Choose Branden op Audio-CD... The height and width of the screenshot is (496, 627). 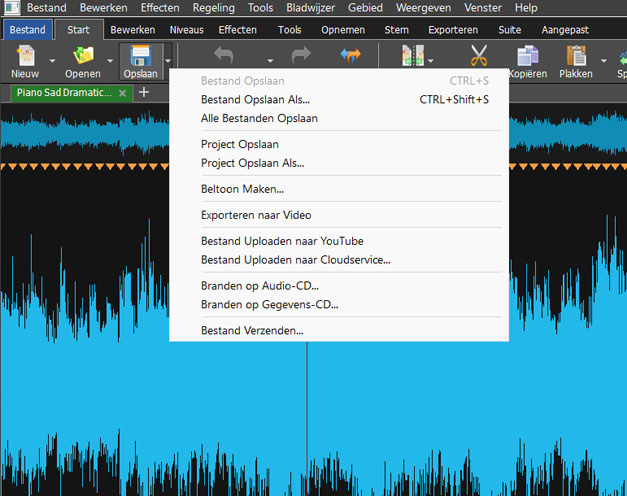click(339, 286)
